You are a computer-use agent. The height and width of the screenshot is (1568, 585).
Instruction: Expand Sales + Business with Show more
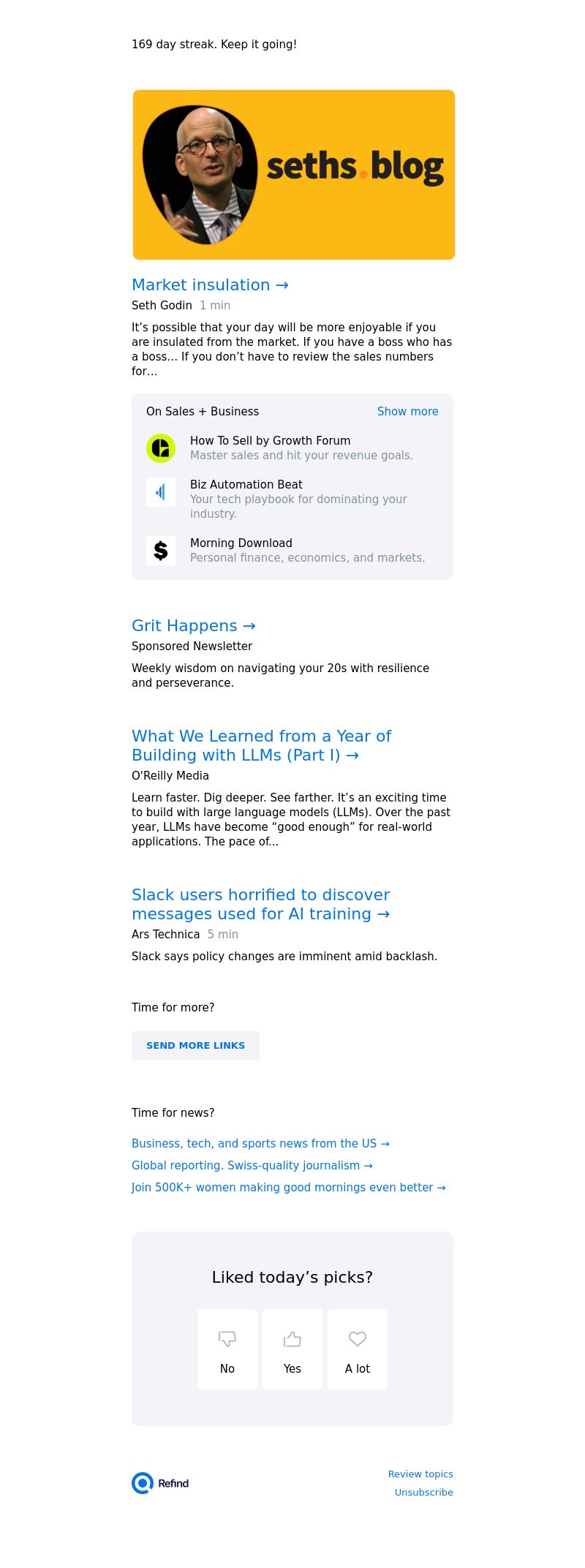pyautogui.click(x=407, y=412)
